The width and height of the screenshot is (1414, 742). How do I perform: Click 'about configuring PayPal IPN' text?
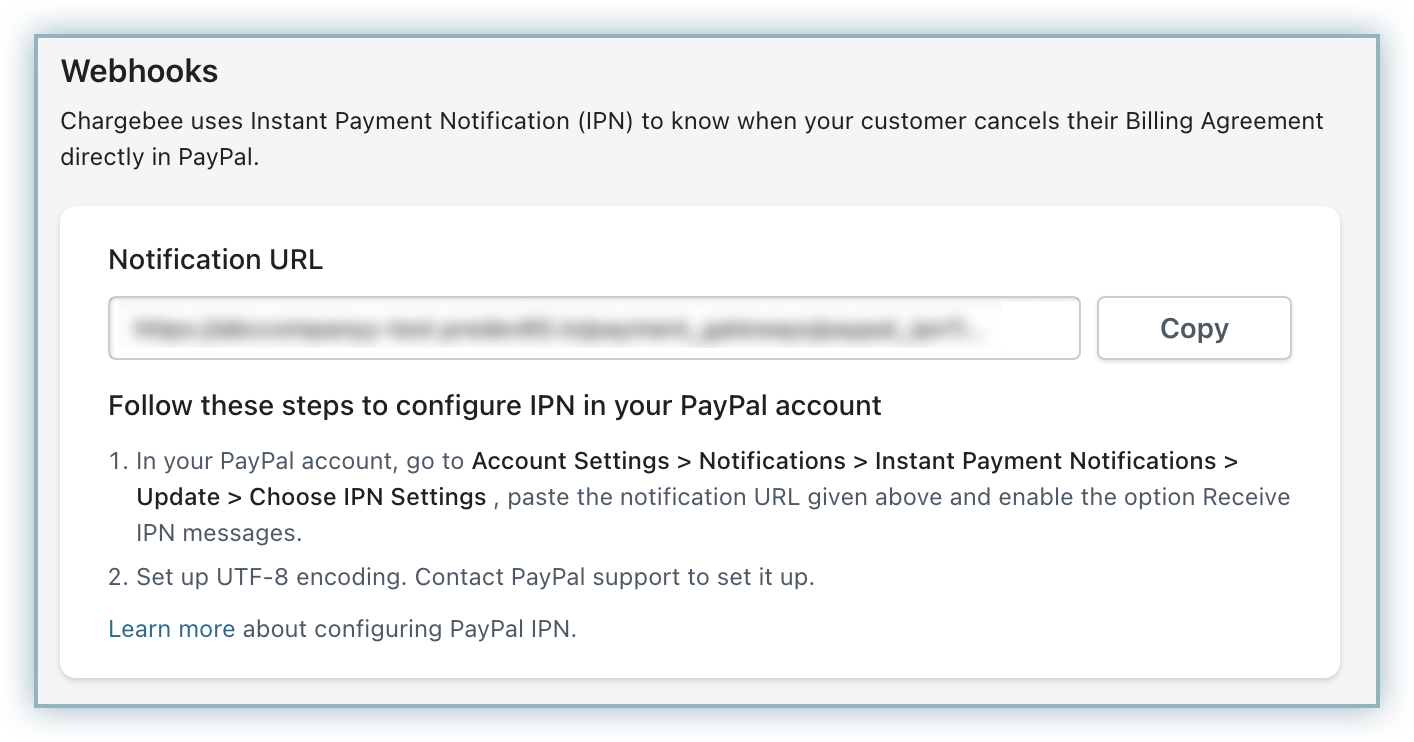pyautogui.click(x=410, y=629)
